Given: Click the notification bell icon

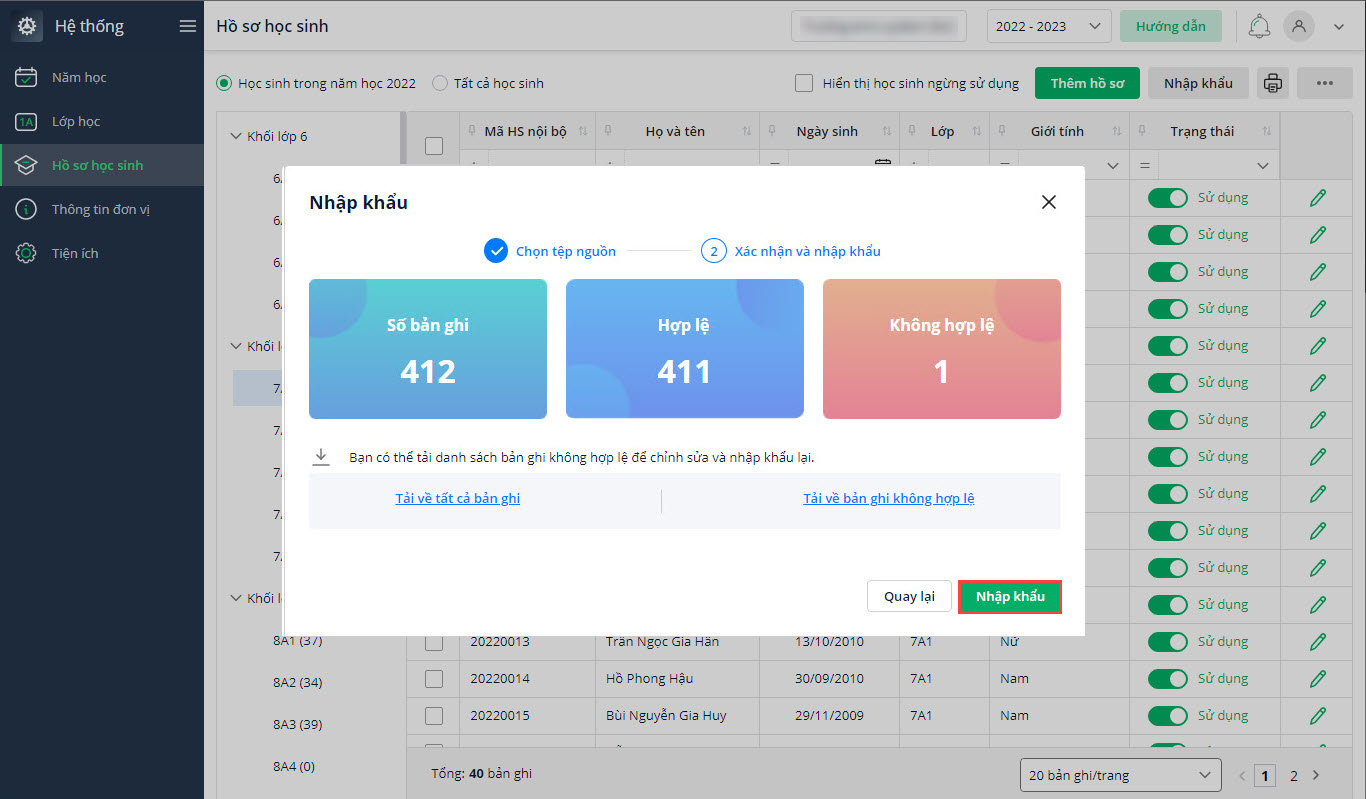Looking at the screenshot, I should [x=1260, y=26].
